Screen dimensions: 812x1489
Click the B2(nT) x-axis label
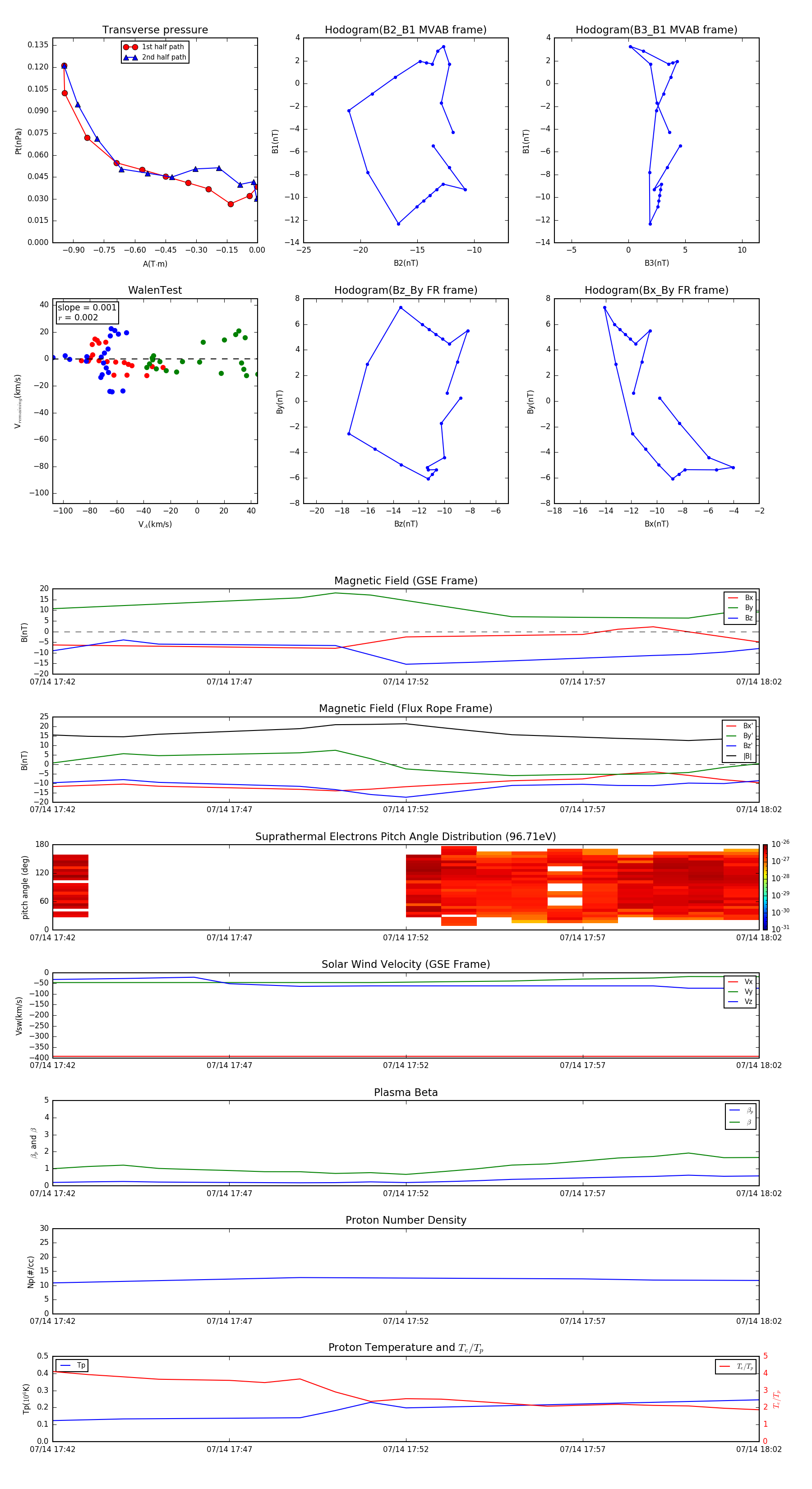[x=406, y=263]
